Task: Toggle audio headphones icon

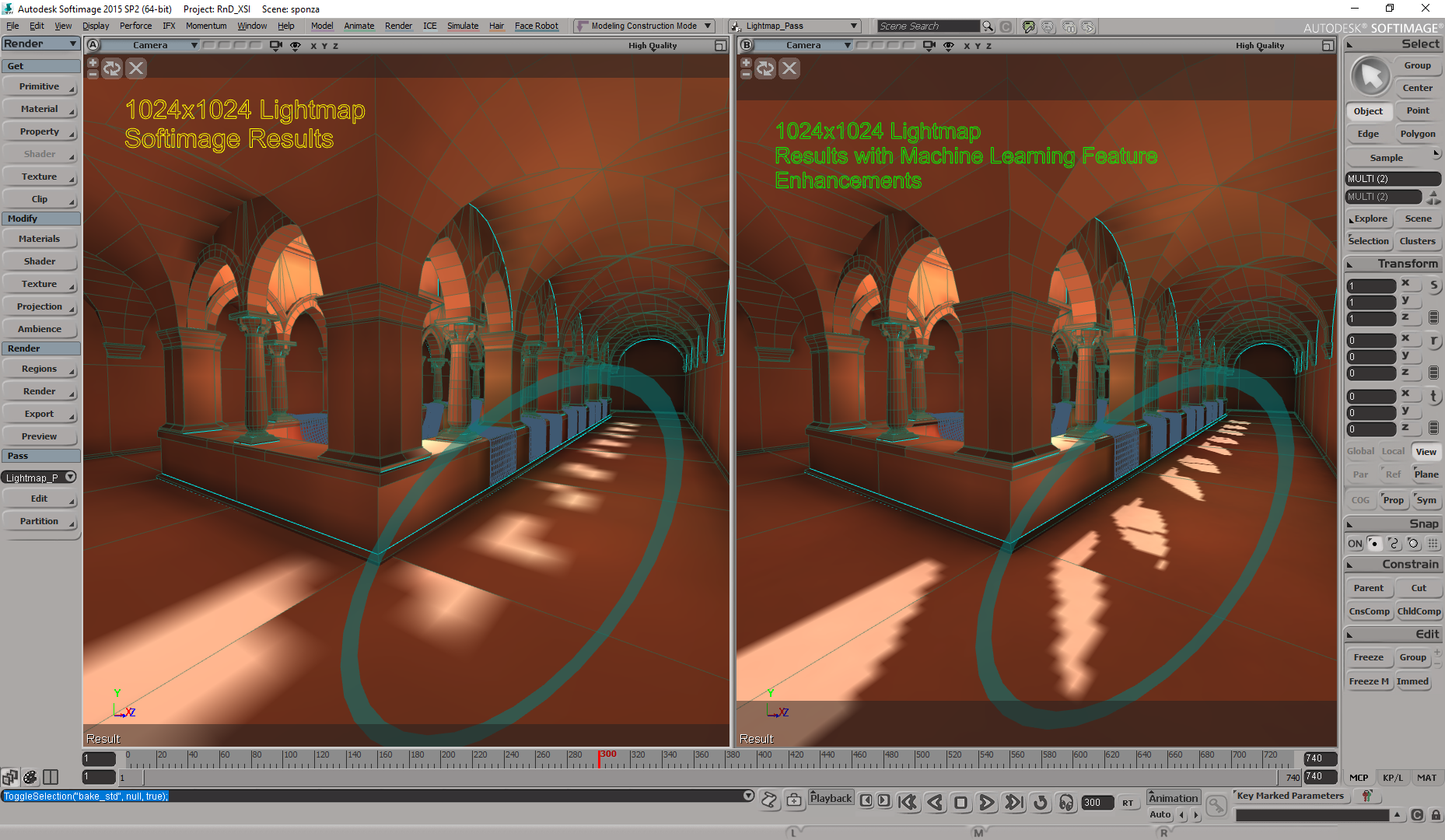Action: point(1066,803)
